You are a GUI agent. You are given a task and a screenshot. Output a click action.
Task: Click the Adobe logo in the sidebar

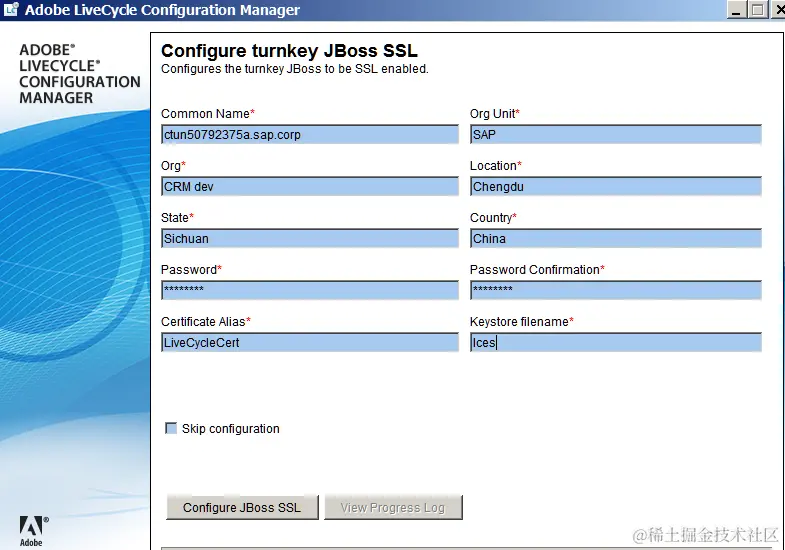[33, 531]
